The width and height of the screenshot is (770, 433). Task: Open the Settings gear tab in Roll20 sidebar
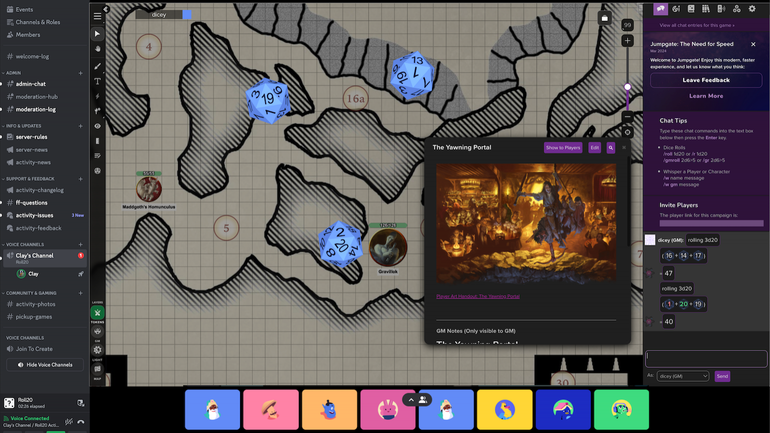coord(752,9)
